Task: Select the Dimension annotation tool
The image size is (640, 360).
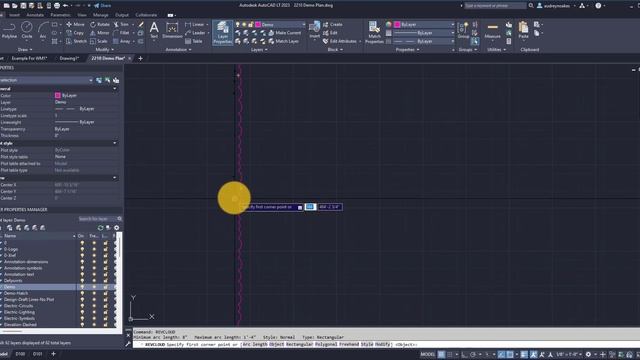Action: pyautogui.click(x=172, y=30)
